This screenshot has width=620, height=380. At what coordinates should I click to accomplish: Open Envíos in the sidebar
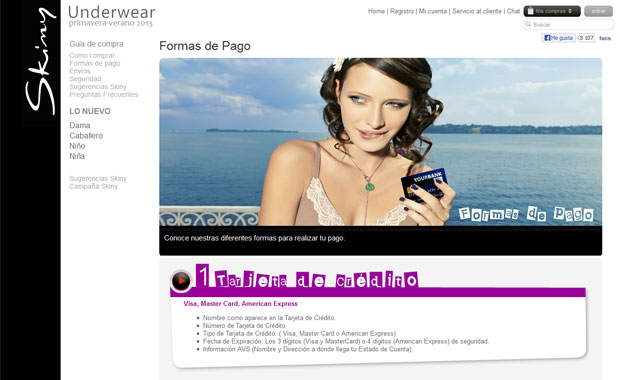point(80,71)
